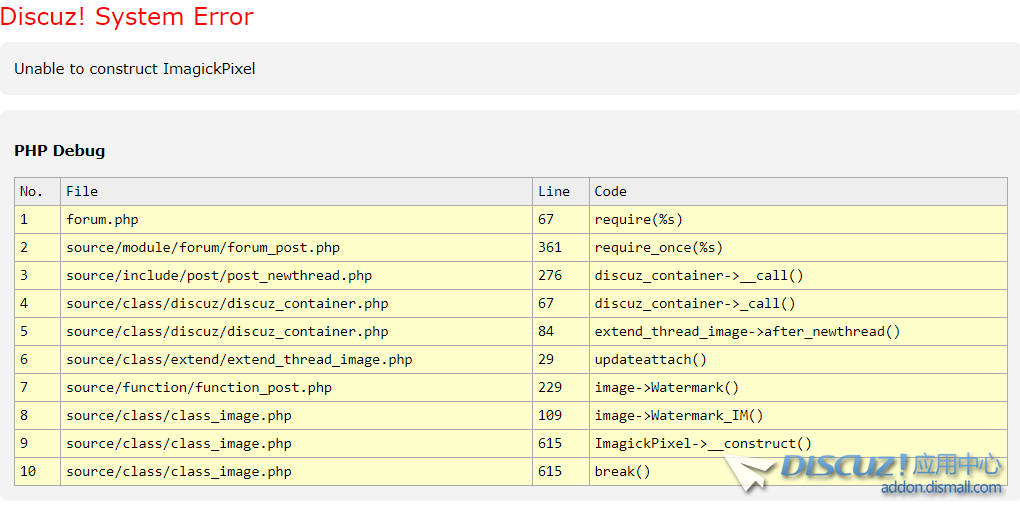Viewport: 1020px width, 513px height.
Task: Select the 'Unable to construct ImagickPixel' message
Action: click(135, 68)
